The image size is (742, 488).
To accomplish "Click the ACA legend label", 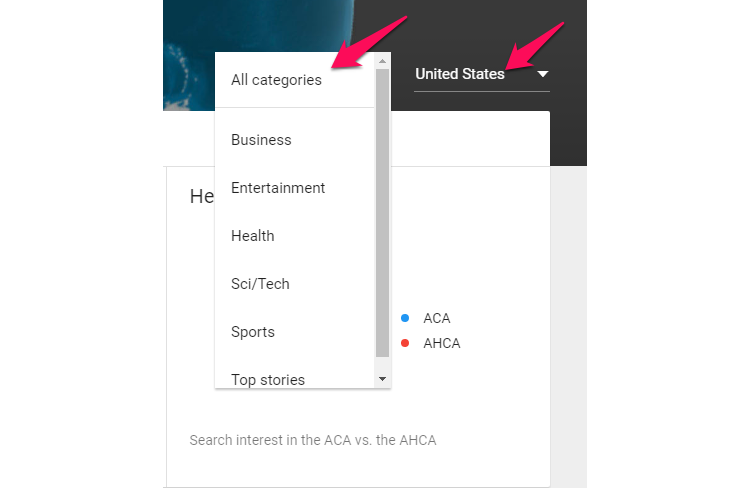I will 437,318.
